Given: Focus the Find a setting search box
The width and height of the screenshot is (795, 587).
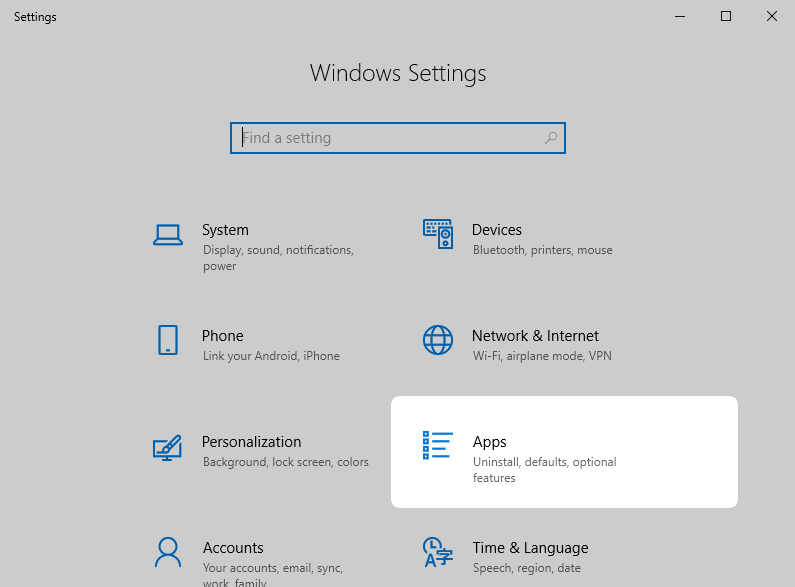Looking at the screenshot, I should point(398,138).
